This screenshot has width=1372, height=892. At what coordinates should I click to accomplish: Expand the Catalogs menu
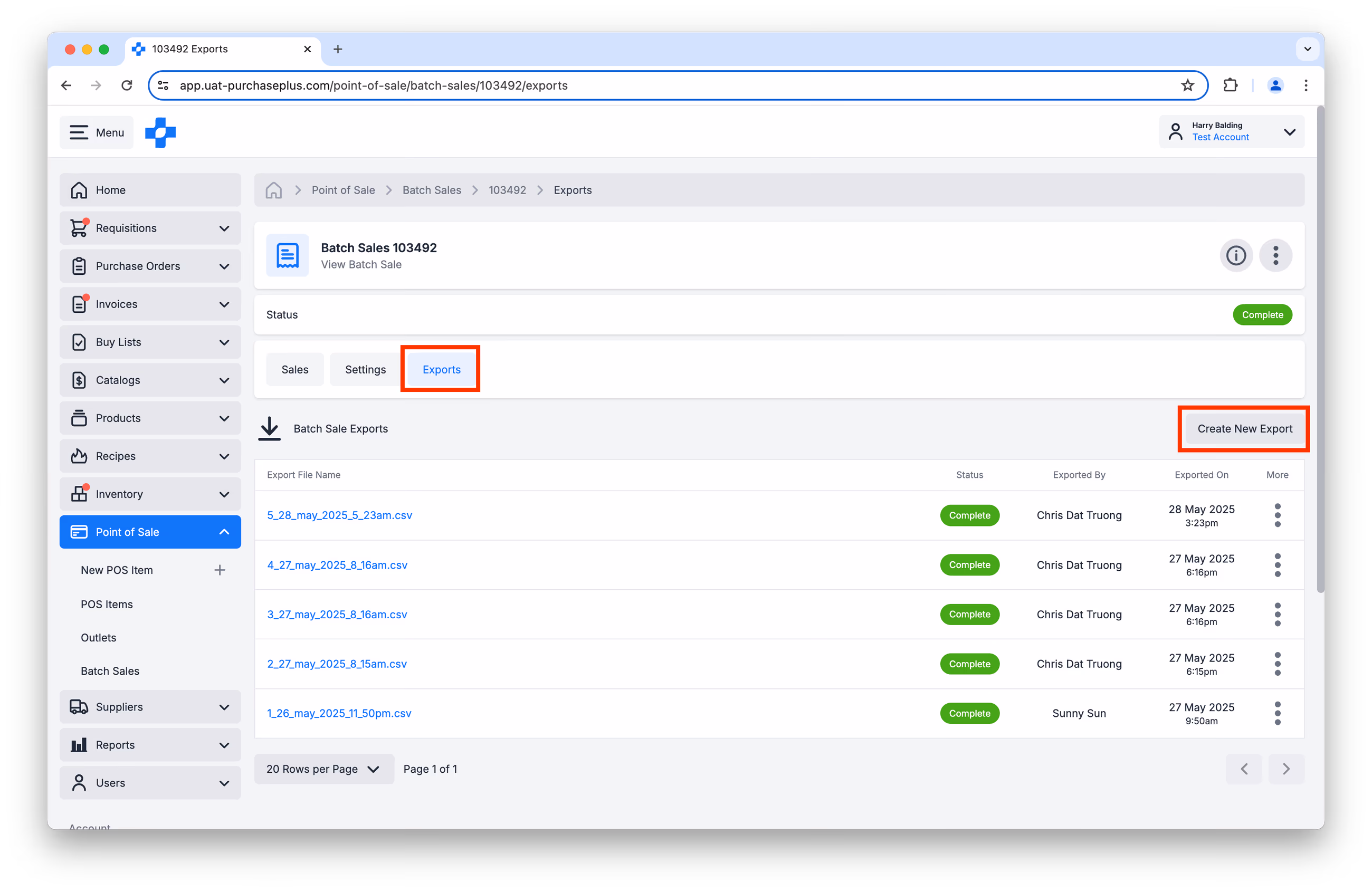tap(150, 380)
